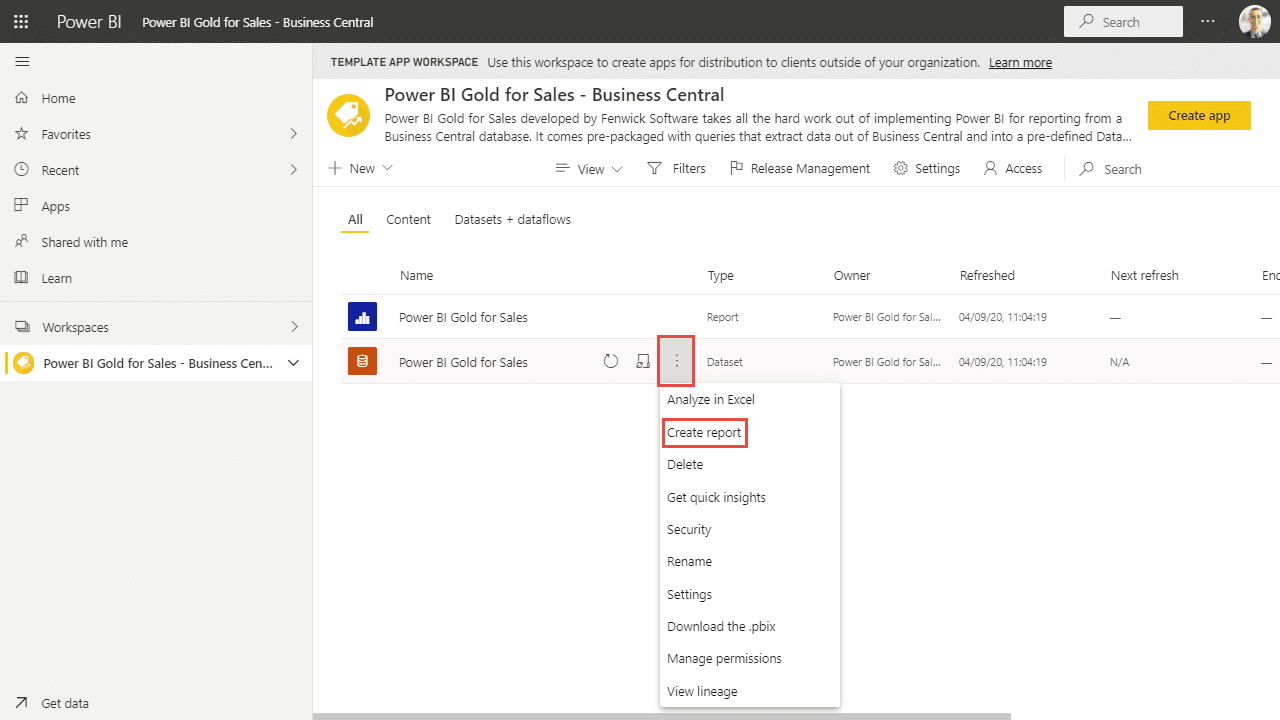This screenshot has height=720, width=1280.
Task: Open top bar ellipsis more options
Action: coord(1208,21)
